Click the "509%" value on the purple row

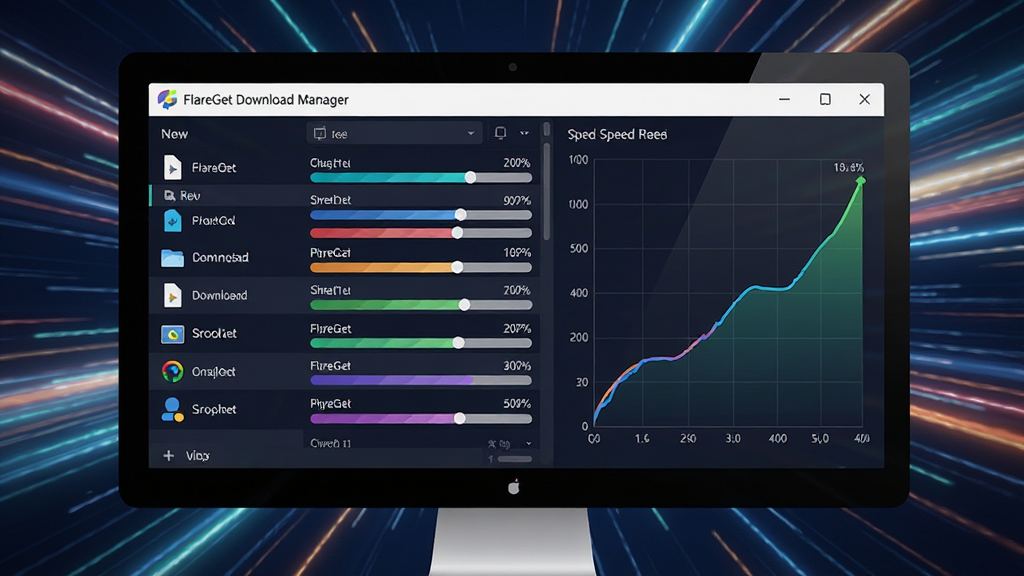517,404
